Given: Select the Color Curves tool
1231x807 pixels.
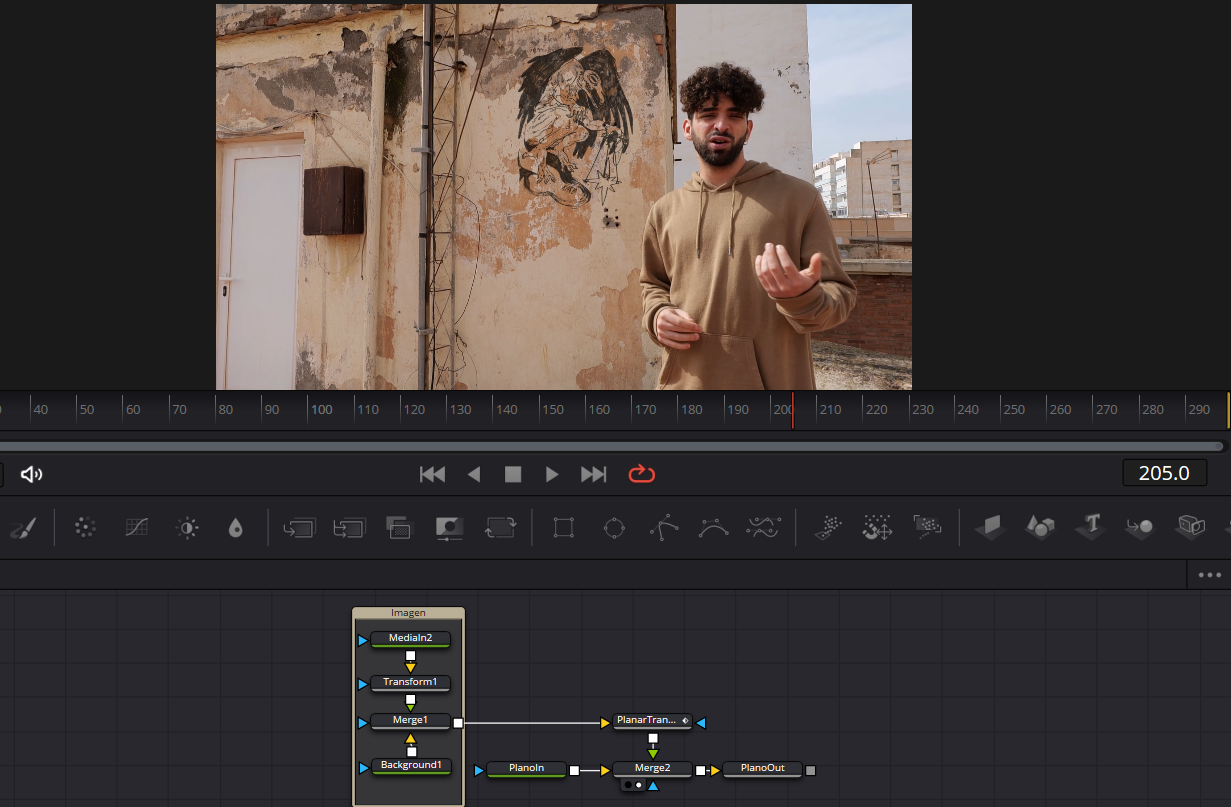Looking at the screenshot, I should 136,527.
